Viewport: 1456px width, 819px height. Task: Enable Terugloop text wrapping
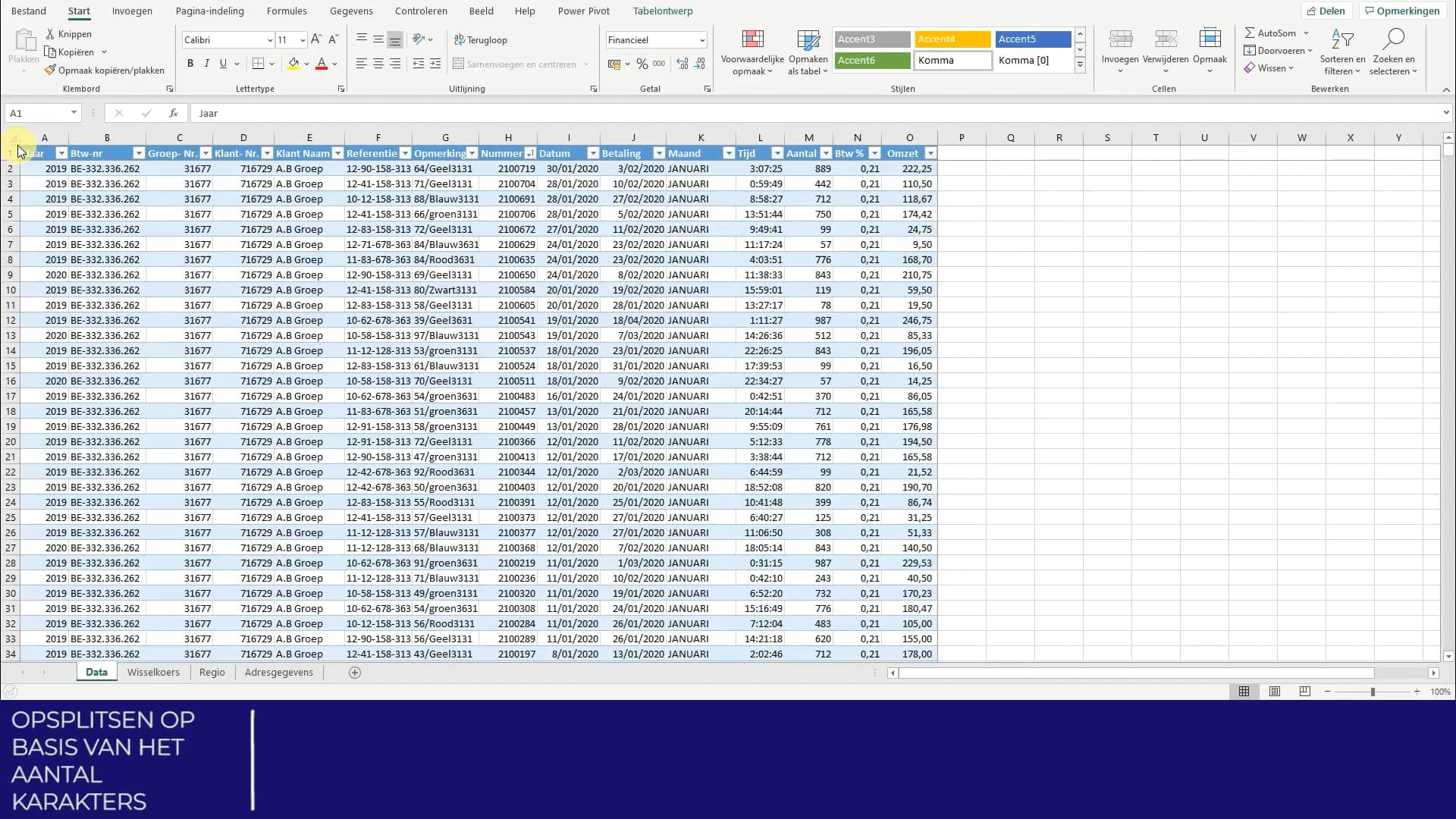[x=481, y=39]
